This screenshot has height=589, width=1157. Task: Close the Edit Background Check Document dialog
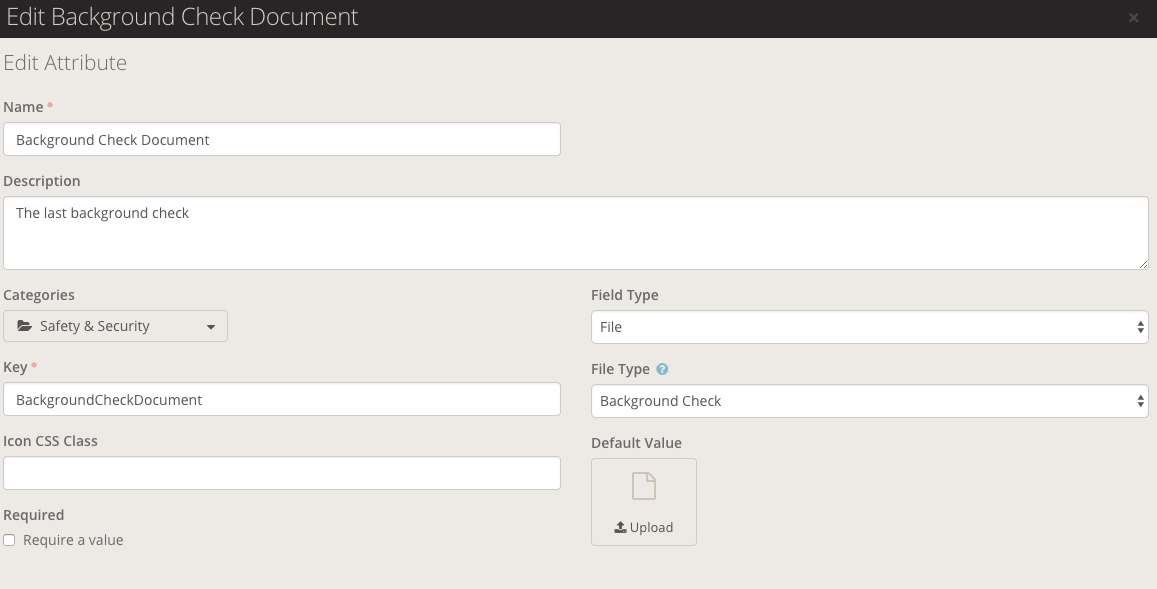[x=1133, y=18]
